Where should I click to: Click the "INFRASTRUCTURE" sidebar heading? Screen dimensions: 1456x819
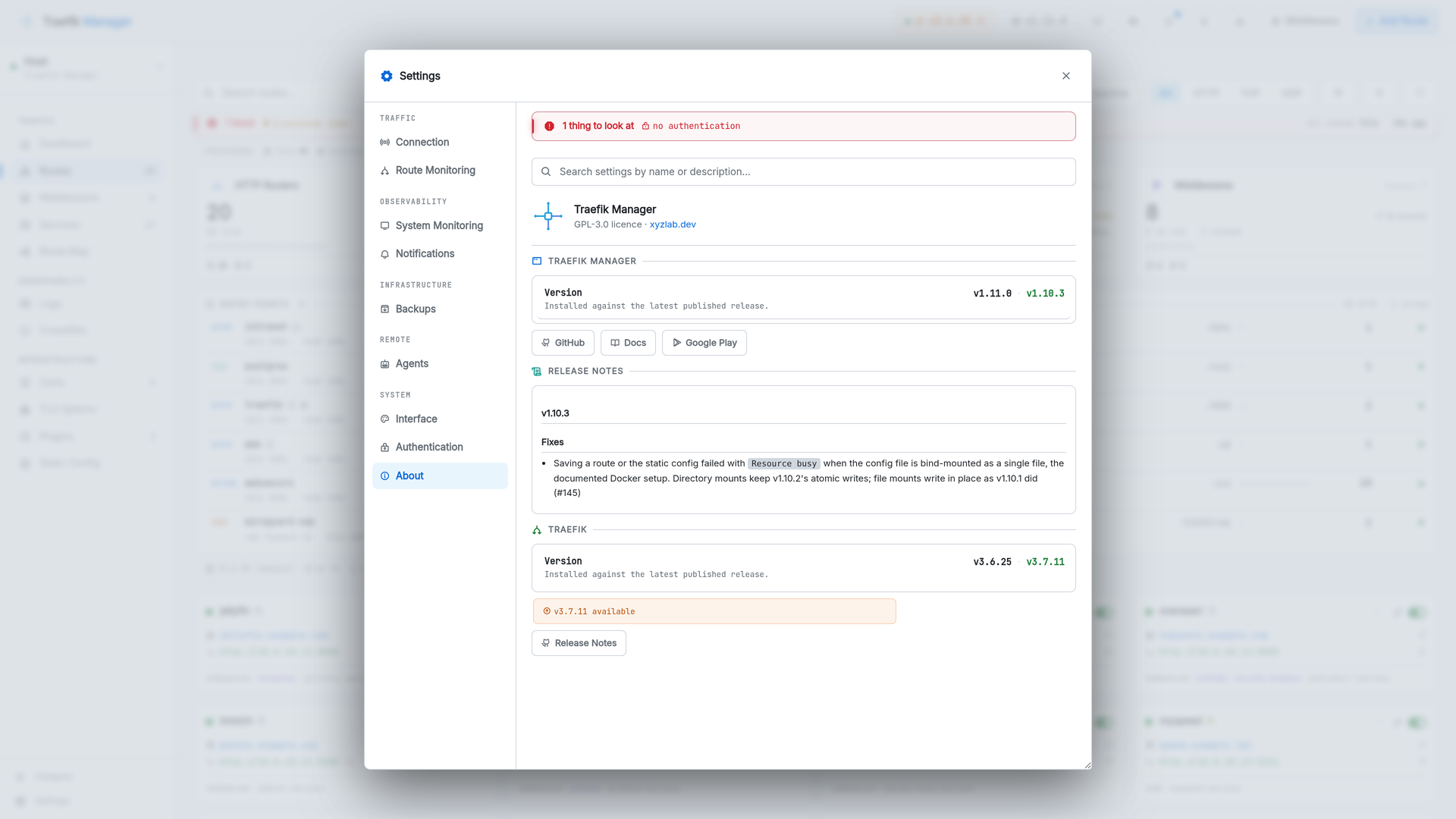[416, 285]
